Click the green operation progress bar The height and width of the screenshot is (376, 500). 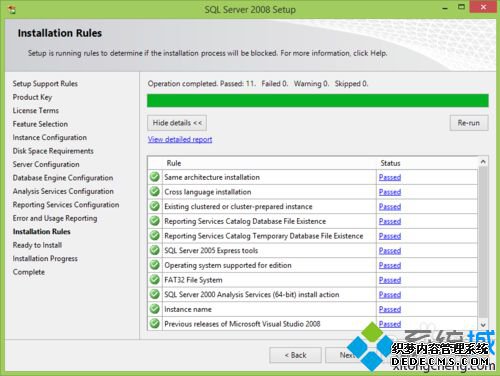(x=318, y=100)
